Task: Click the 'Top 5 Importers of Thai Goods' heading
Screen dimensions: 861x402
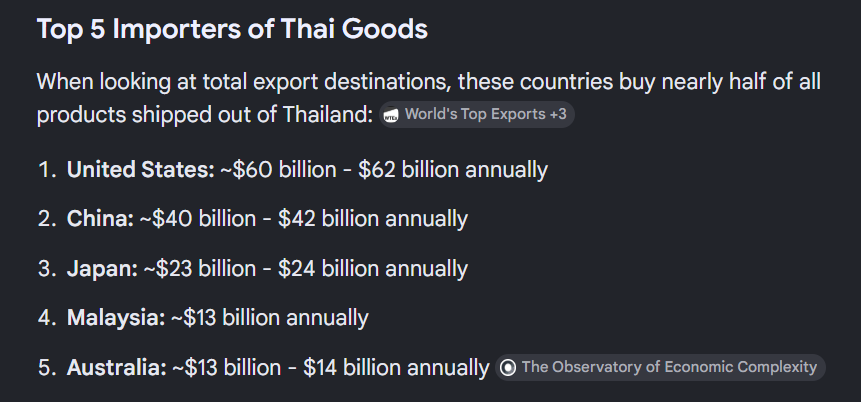Action: (232, 29)
